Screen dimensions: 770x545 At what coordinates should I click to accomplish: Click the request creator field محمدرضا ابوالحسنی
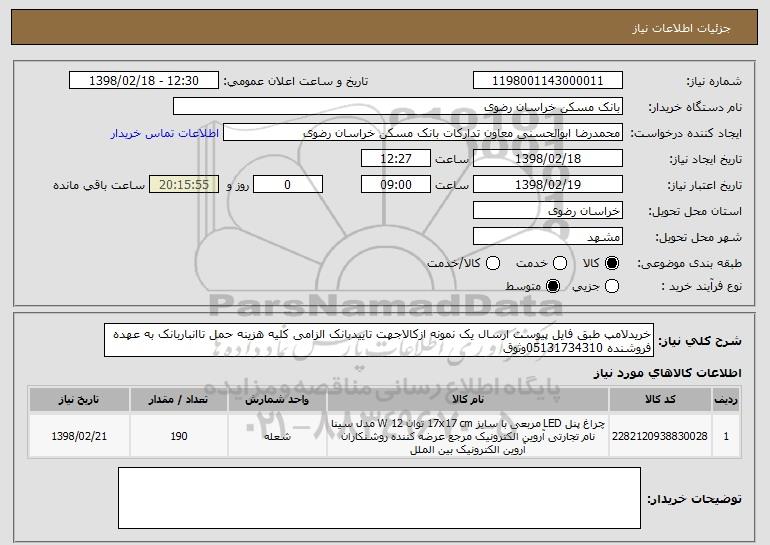[423, 133]
